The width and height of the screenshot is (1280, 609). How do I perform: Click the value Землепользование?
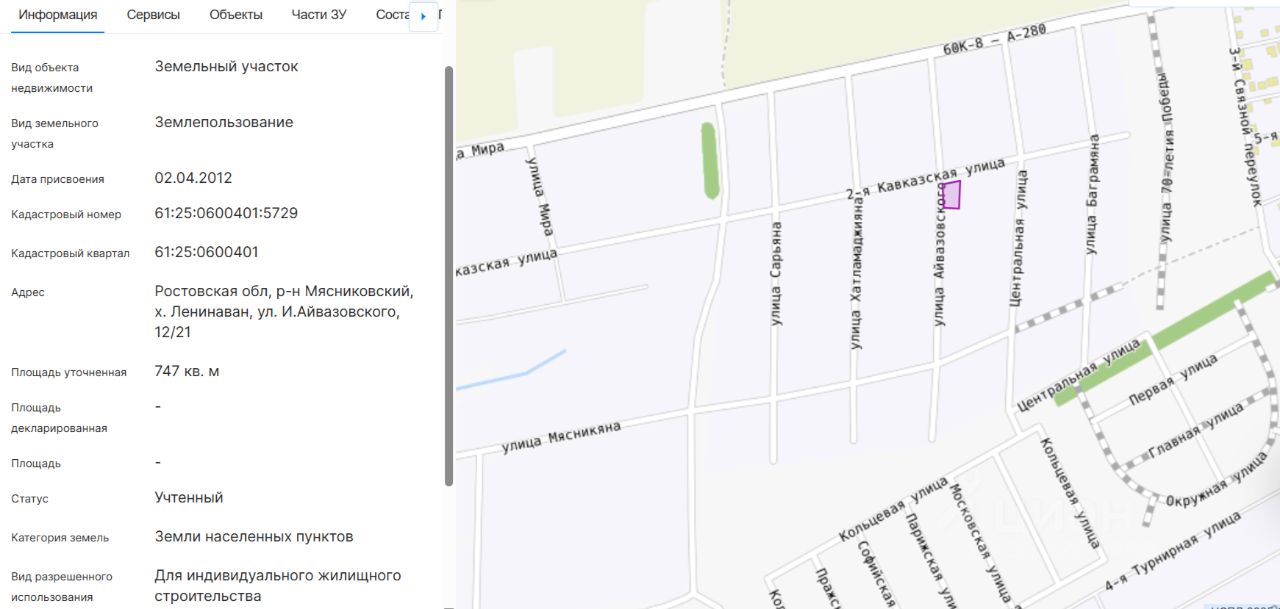[x=224, y=122]
